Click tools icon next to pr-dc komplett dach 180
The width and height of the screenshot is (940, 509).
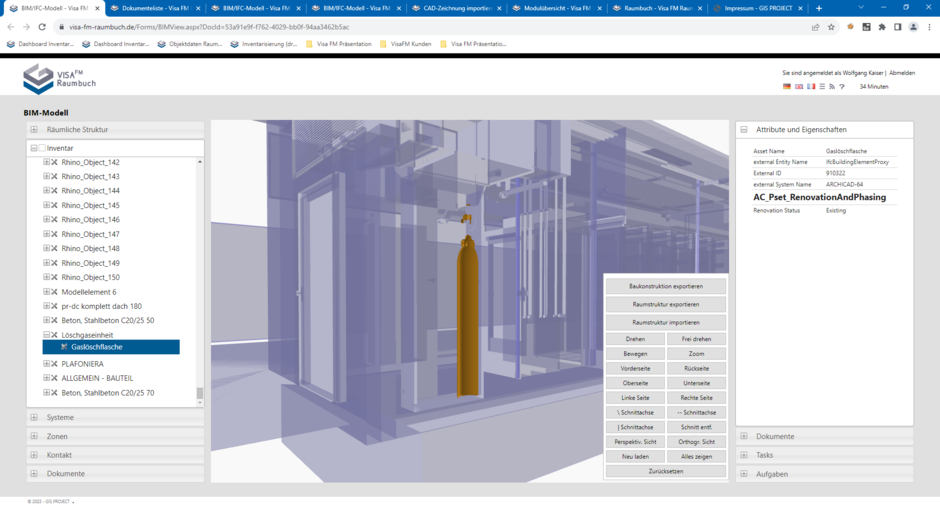point(55,306)
